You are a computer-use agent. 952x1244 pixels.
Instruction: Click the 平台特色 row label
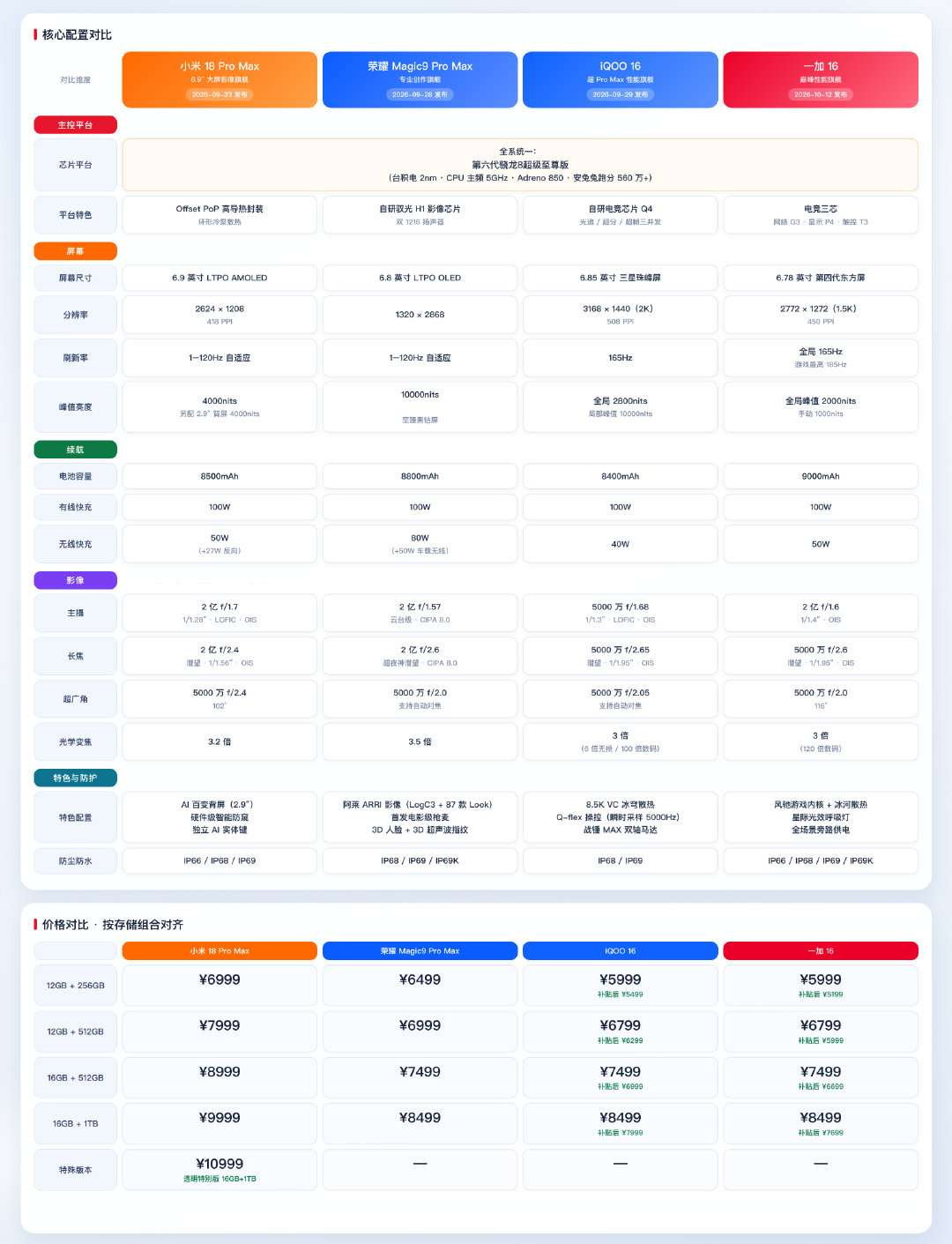75,215
